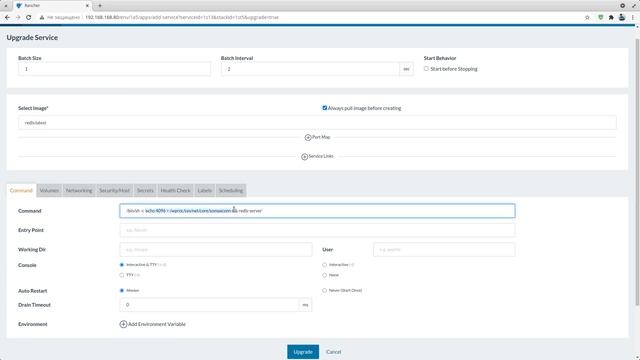Focus the Drain Timeout field
Viewport: 640px width, 360px height.
pos(209,305)
